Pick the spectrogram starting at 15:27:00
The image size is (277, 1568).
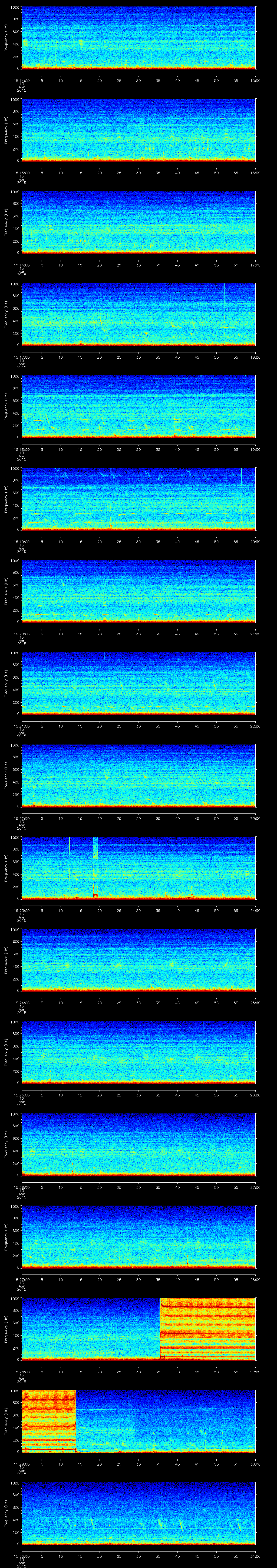pyautogui.click(x=139, y=1237)
